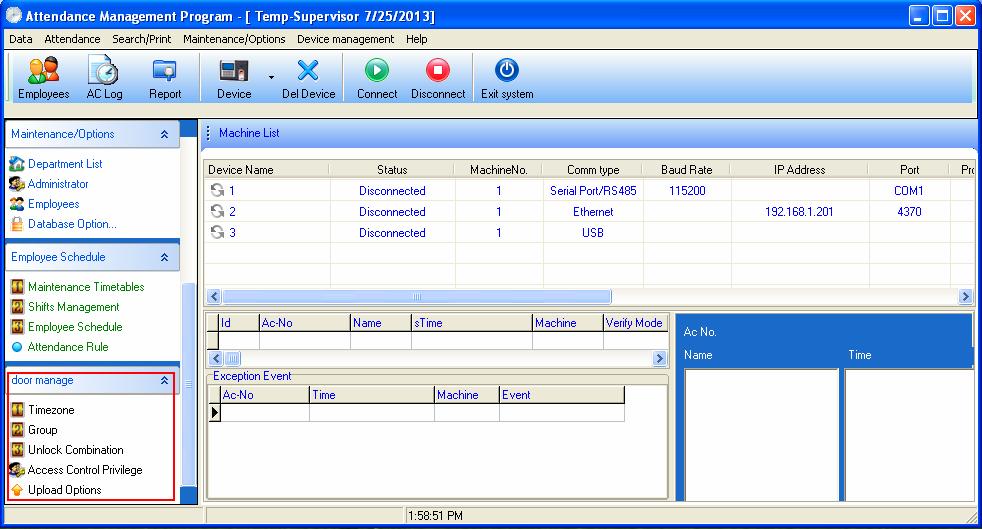Open the Access Control Privilege link
The width and height of the screenshot is (982, 529).
(x=85, y=470)
